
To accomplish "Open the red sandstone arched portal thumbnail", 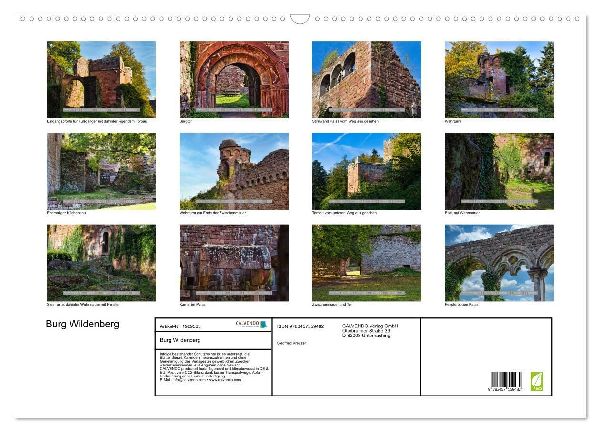I will (234, 79).
